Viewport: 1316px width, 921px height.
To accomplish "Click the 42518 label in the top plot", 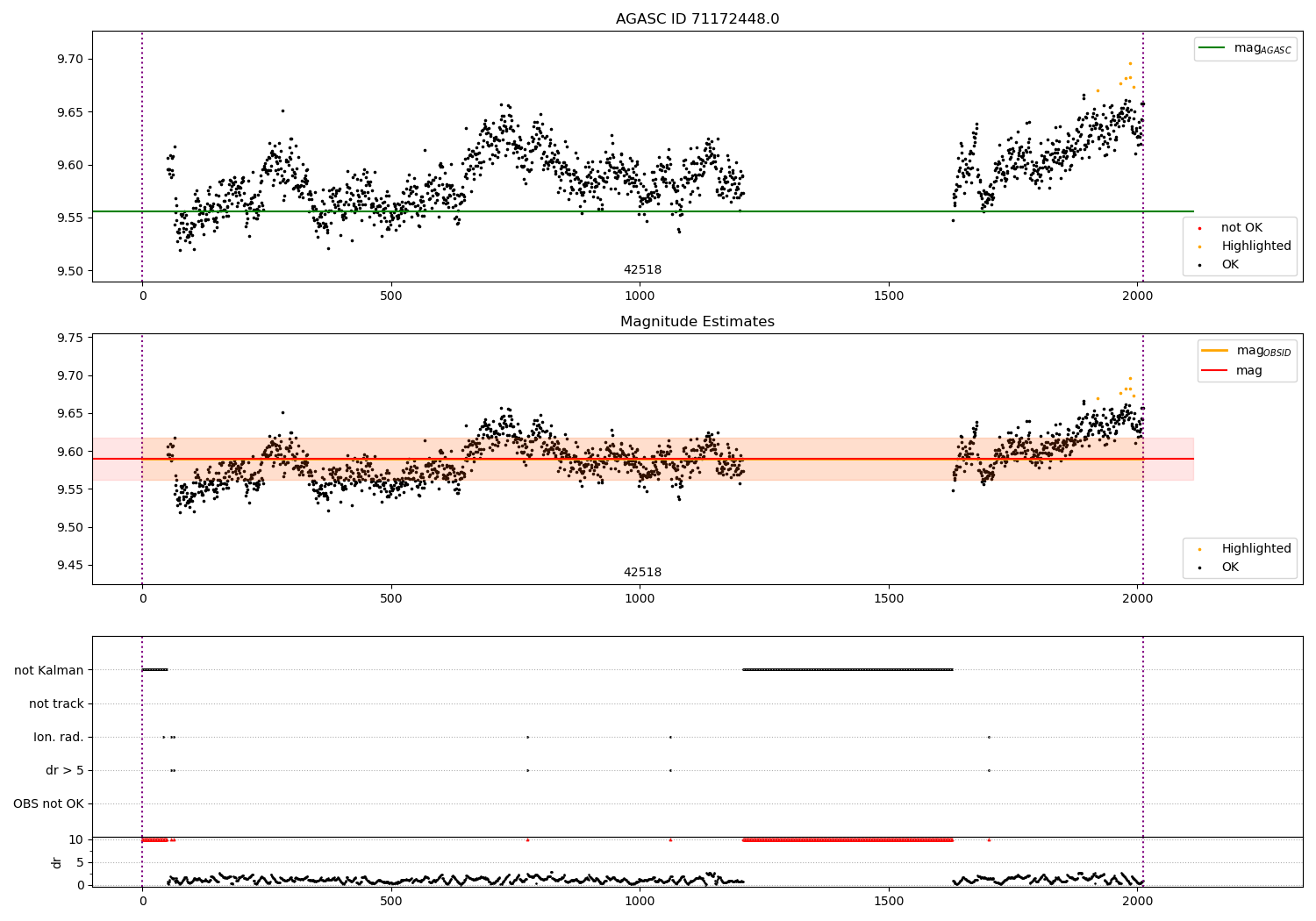I will [642, 269].
